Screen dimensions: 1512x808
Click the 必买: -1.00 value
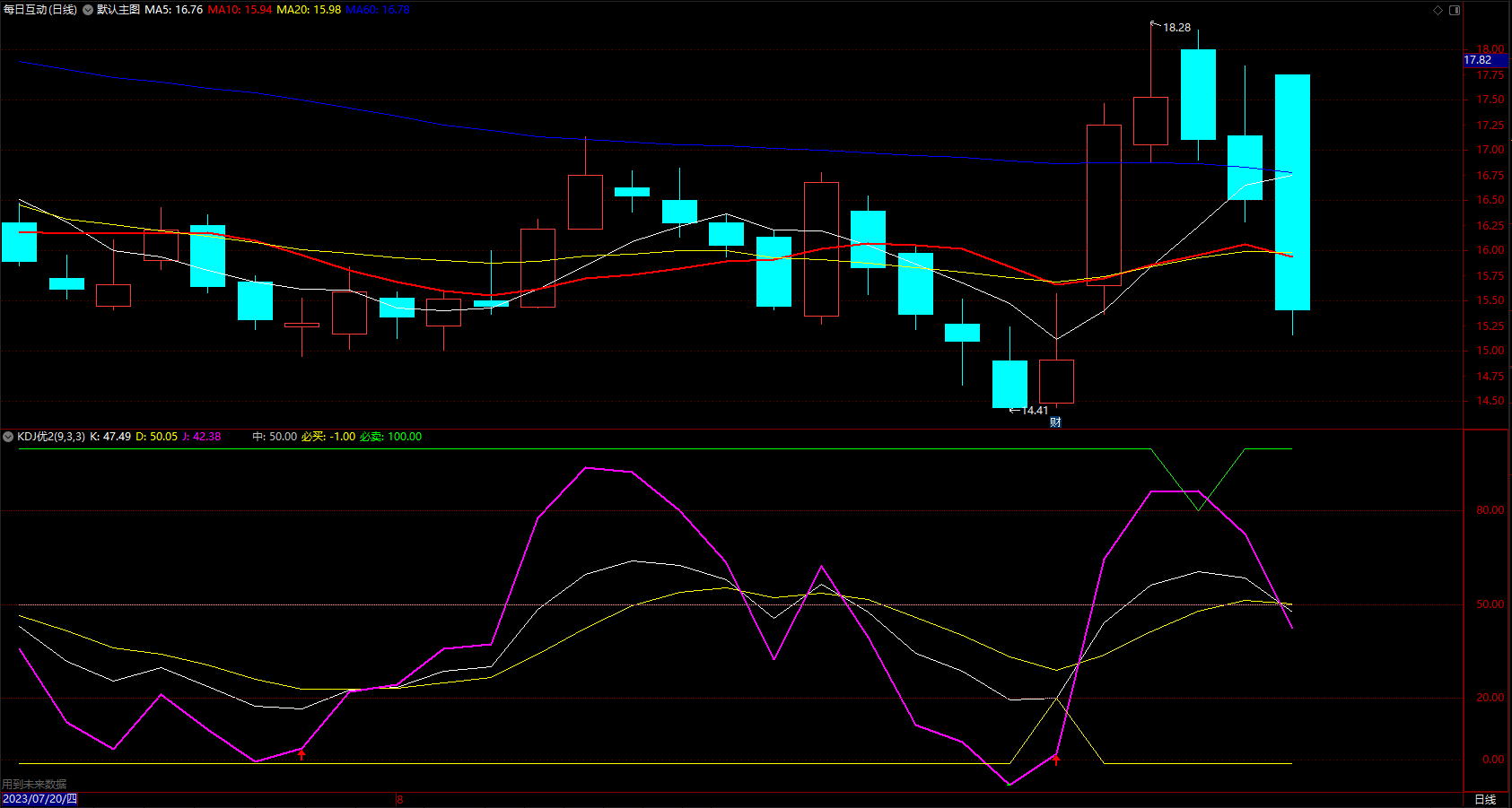pyautogui.click(x=328, y=437)
